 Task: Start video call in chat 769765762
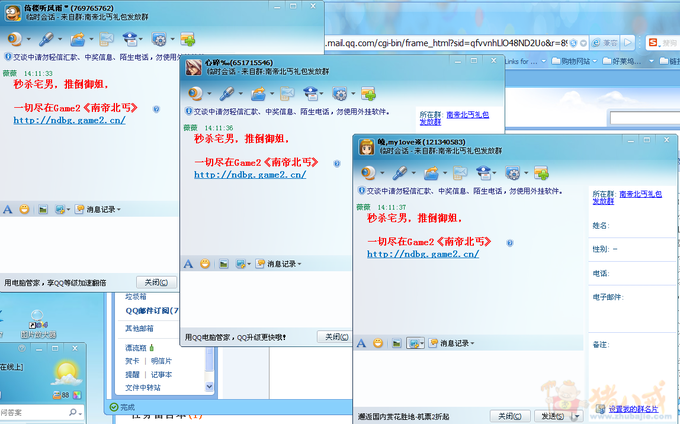(15, 39)
